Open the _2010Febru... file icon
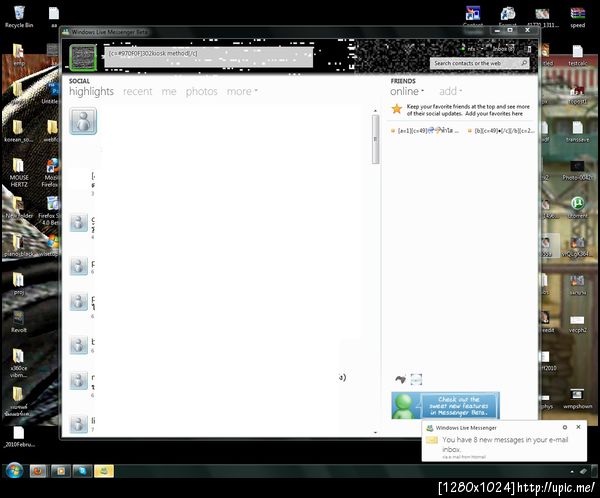Image resolution: width=600 pixels, height=498 pixels. coord(19,437)
